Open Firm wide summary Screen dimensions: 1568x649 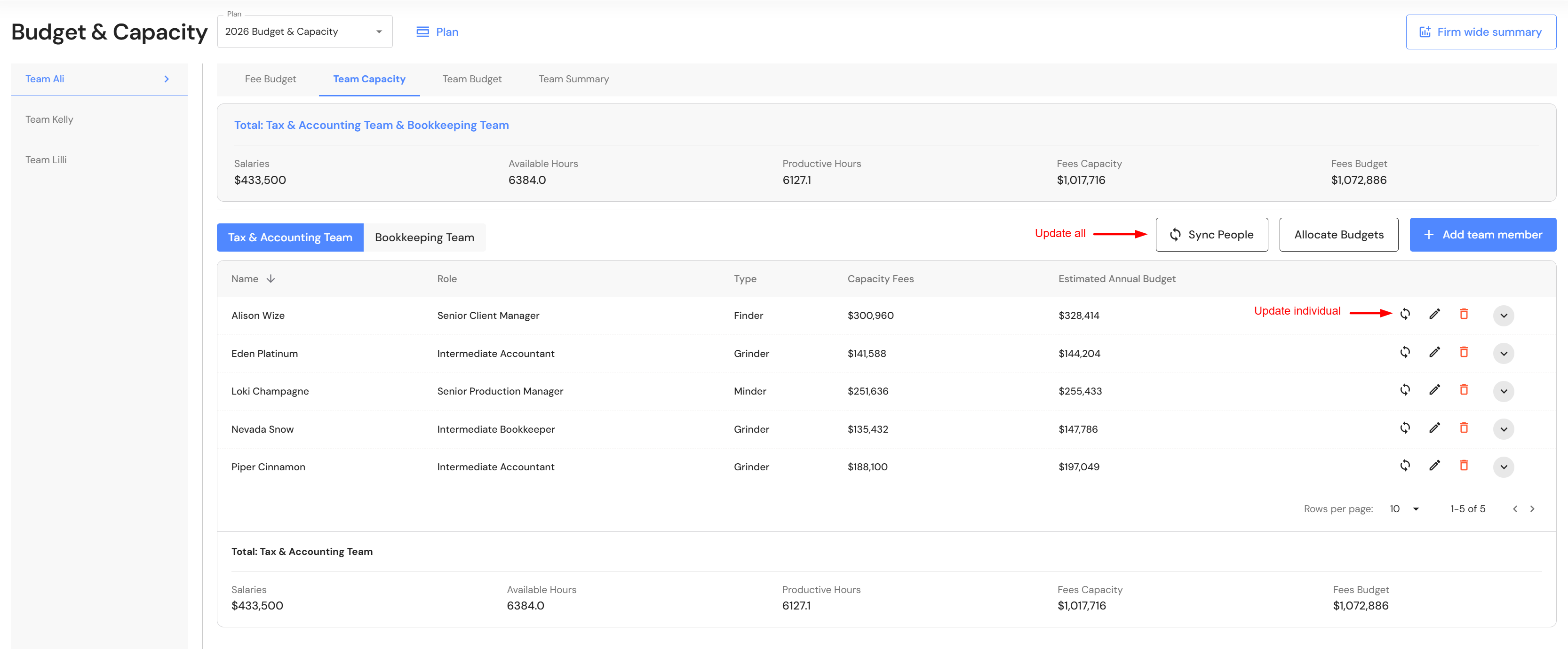click(1480, 32)
